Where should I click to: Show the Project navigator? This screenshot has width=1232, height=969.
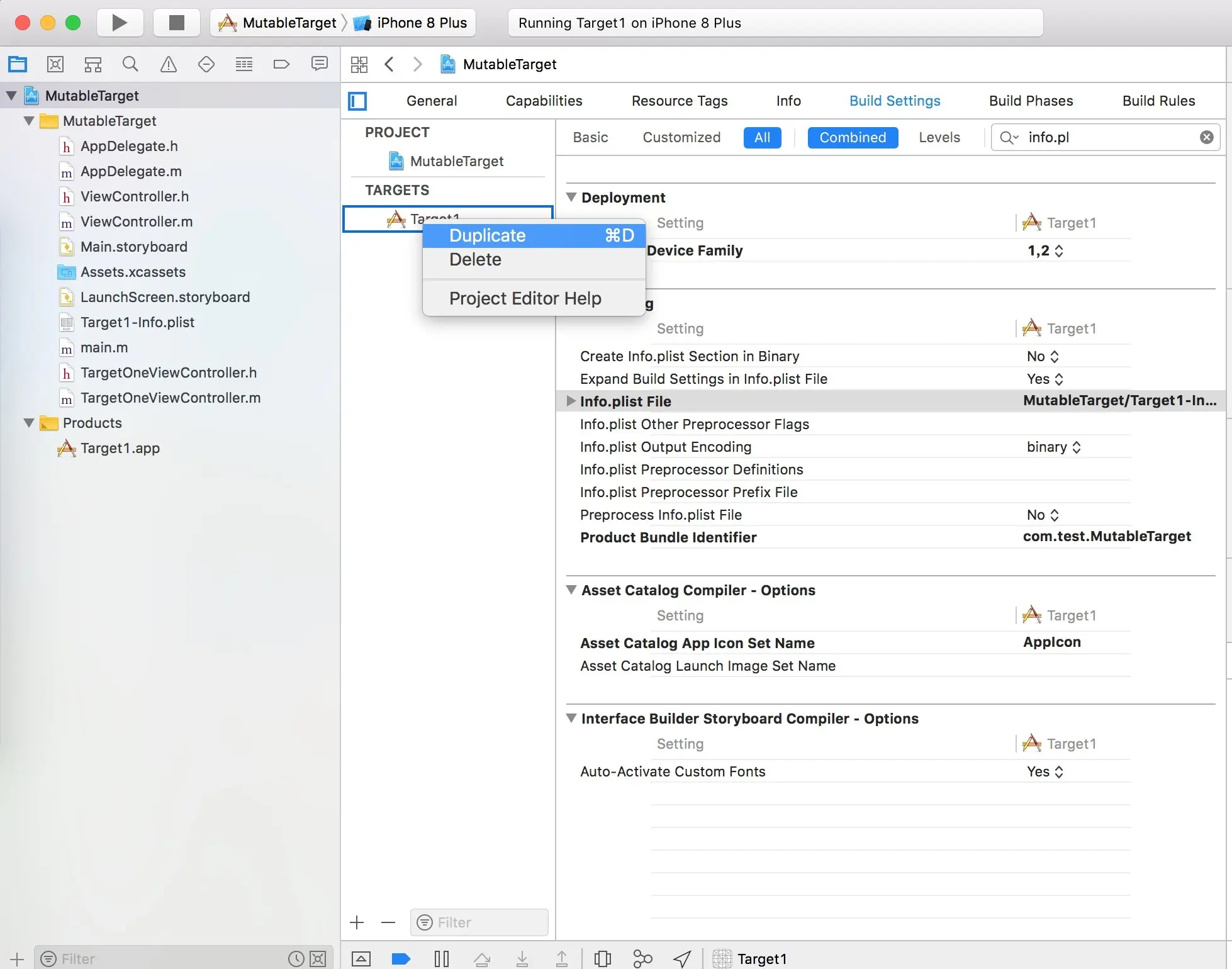18,64
